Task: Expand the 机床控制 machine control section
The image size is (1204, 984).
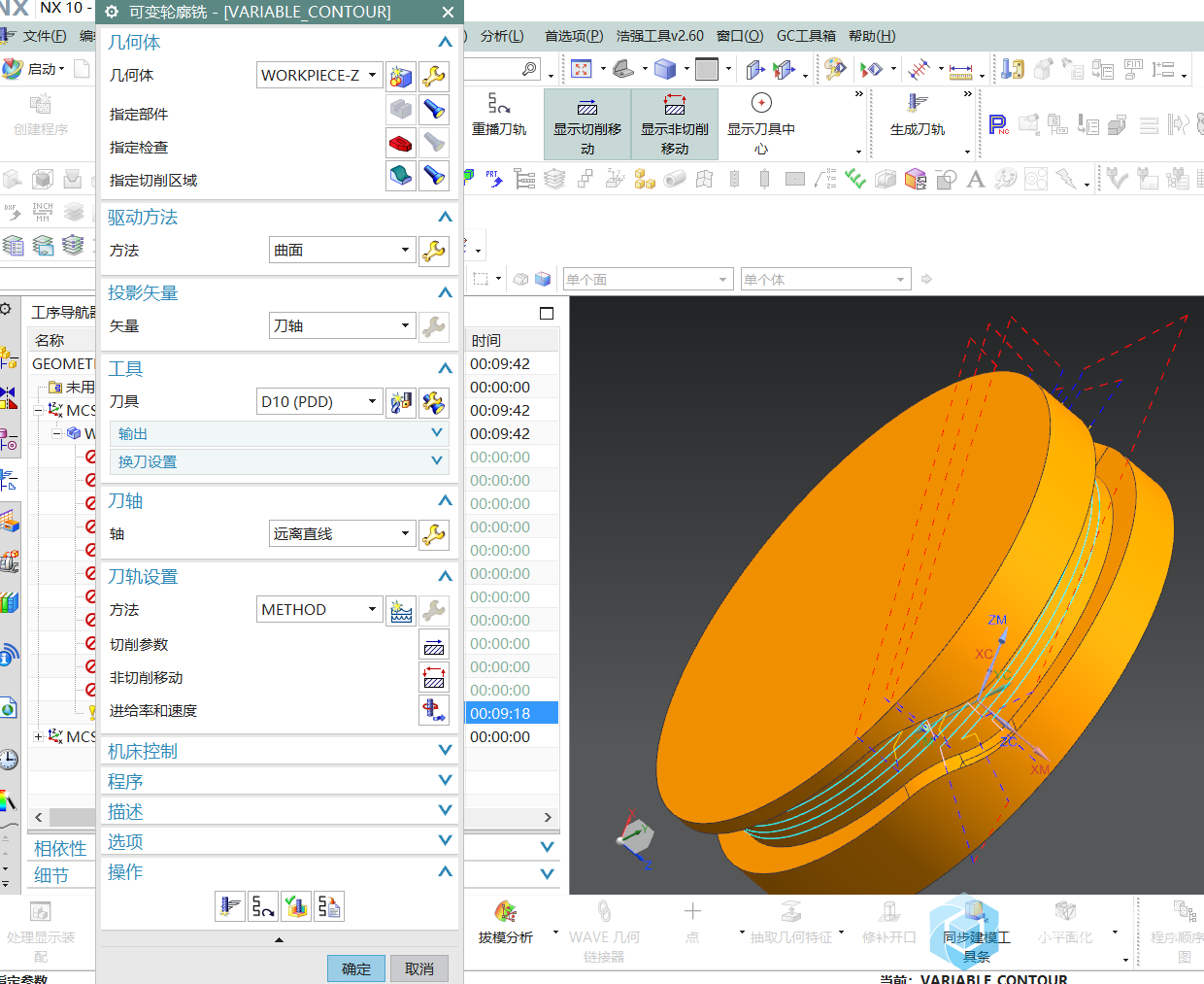Action: [x=280, y=751]
